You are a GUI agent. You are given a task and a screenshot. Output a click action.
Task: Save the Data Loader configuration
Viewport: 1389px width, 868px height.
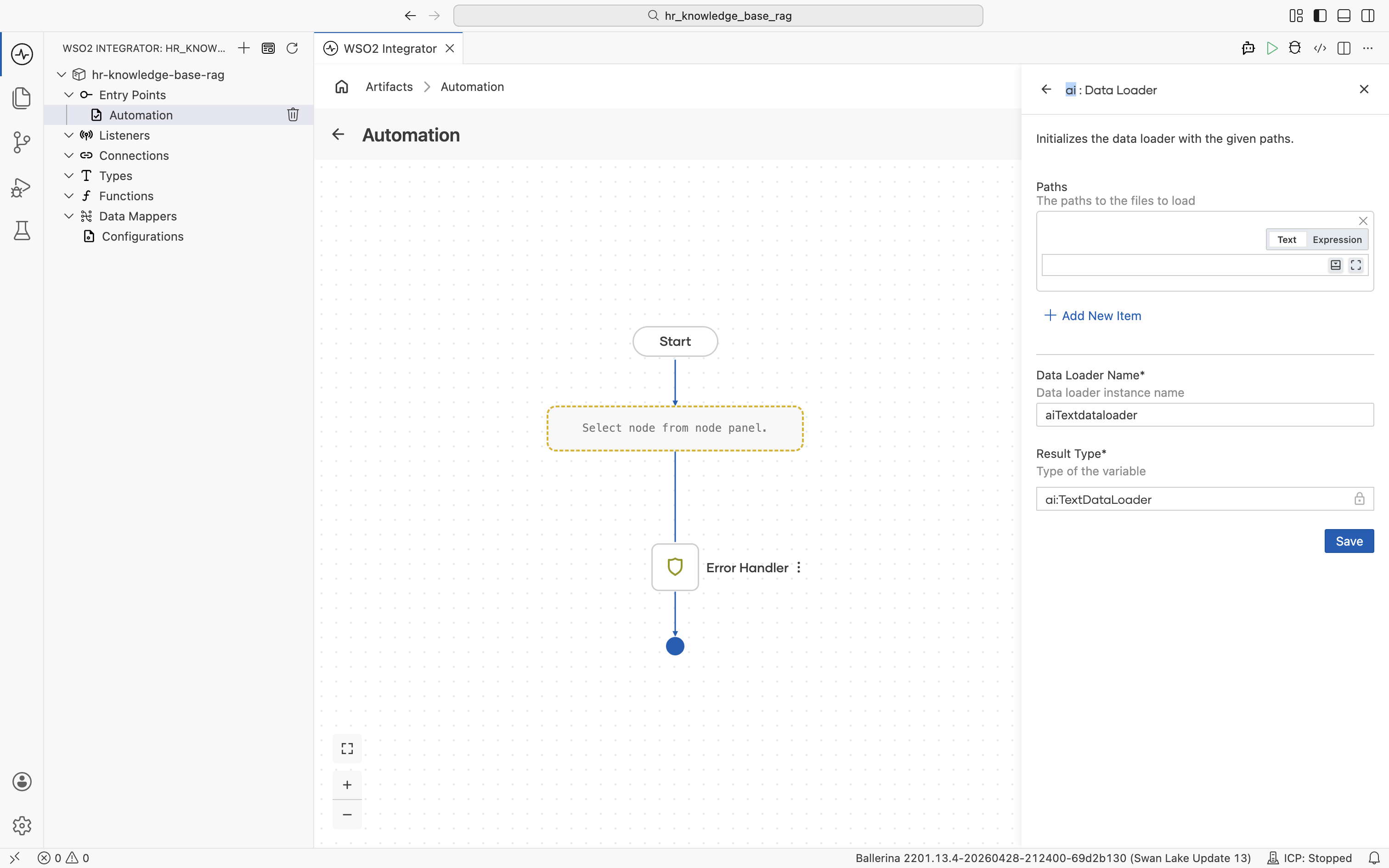click(x=1349, y=541)
